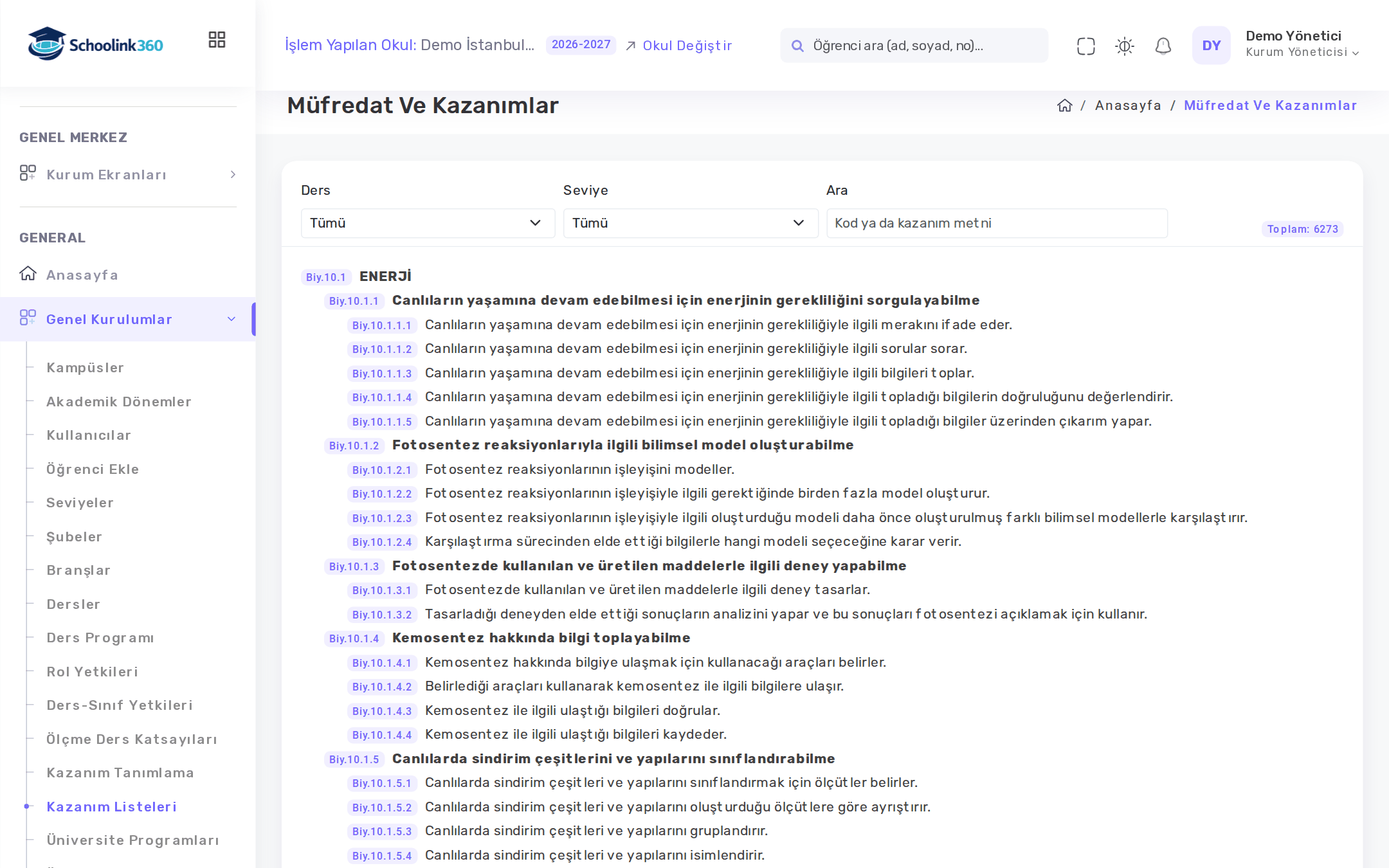The image size is (1389, 868).
Task: Open Kazanım Tanımlama menu item
Action: (x=120, y=773)
